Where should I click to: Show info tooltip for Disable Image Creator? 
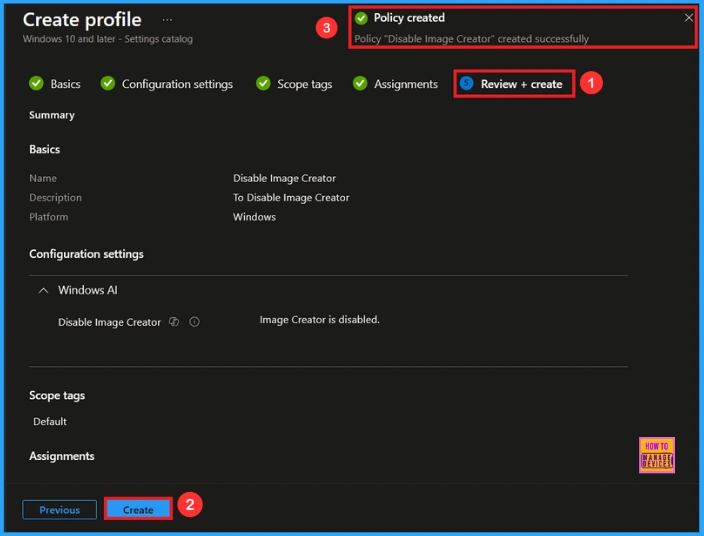(x=194, y=322)
